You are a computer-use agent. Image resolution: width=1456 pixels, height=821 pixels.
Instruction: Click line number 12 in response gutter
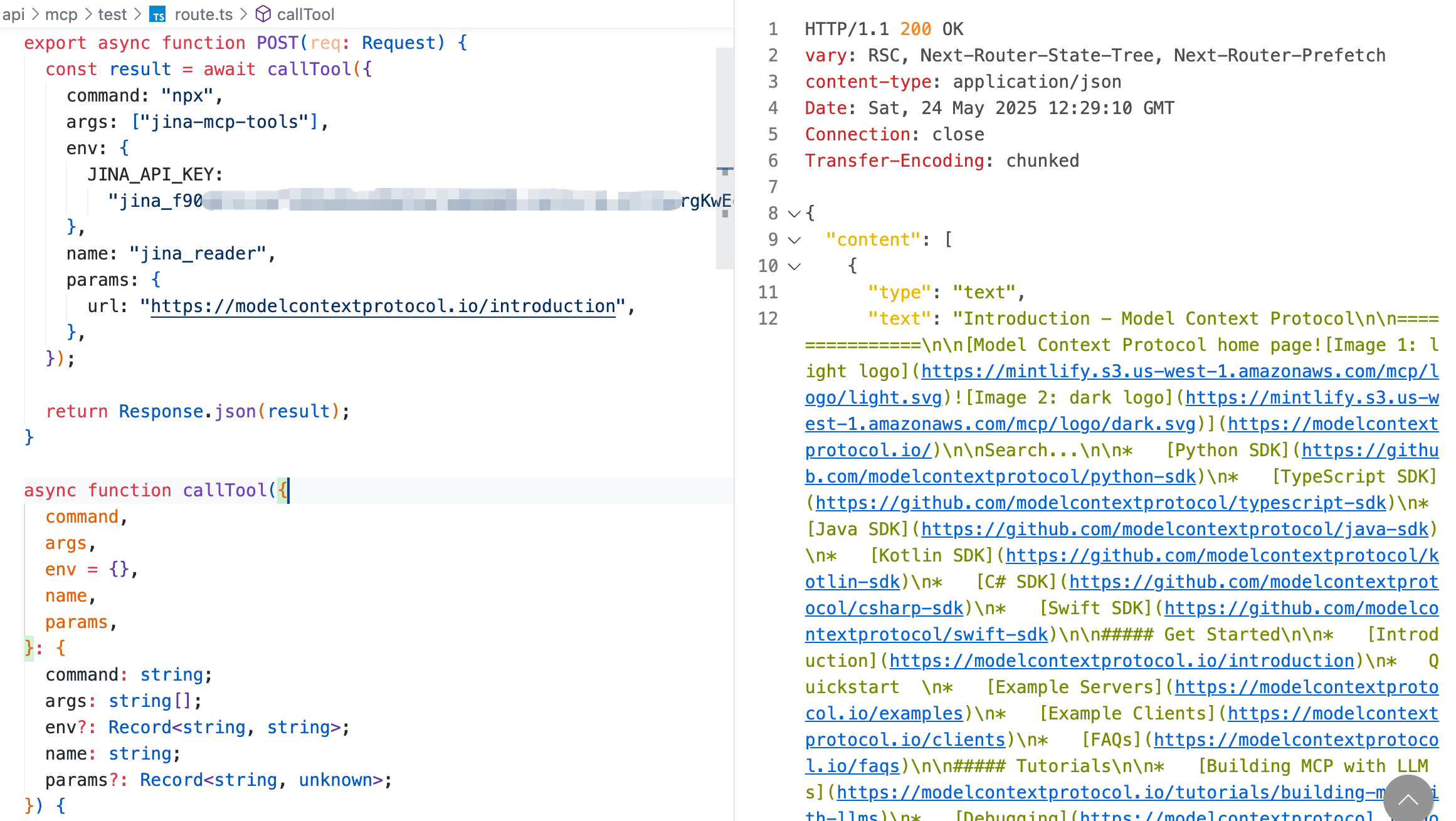768,319
